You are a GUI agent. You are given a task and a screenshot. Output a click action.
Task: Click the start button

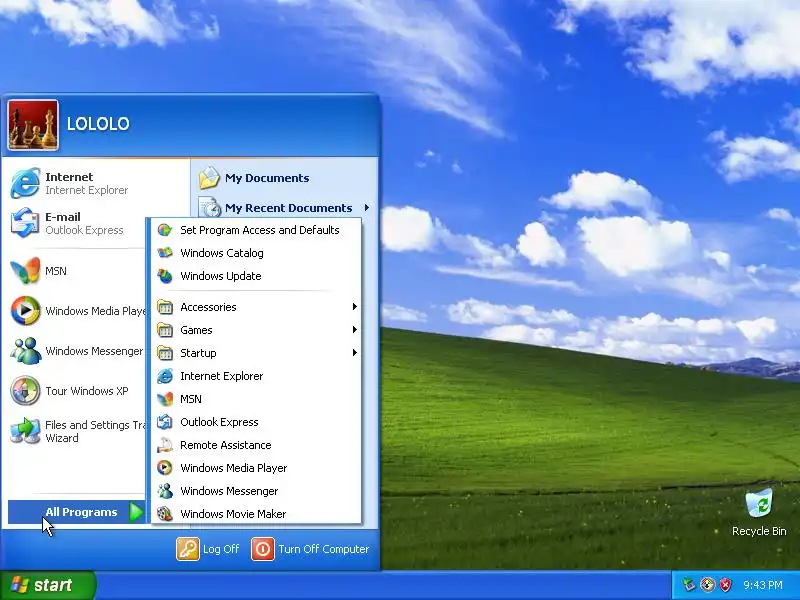(47, 585)
